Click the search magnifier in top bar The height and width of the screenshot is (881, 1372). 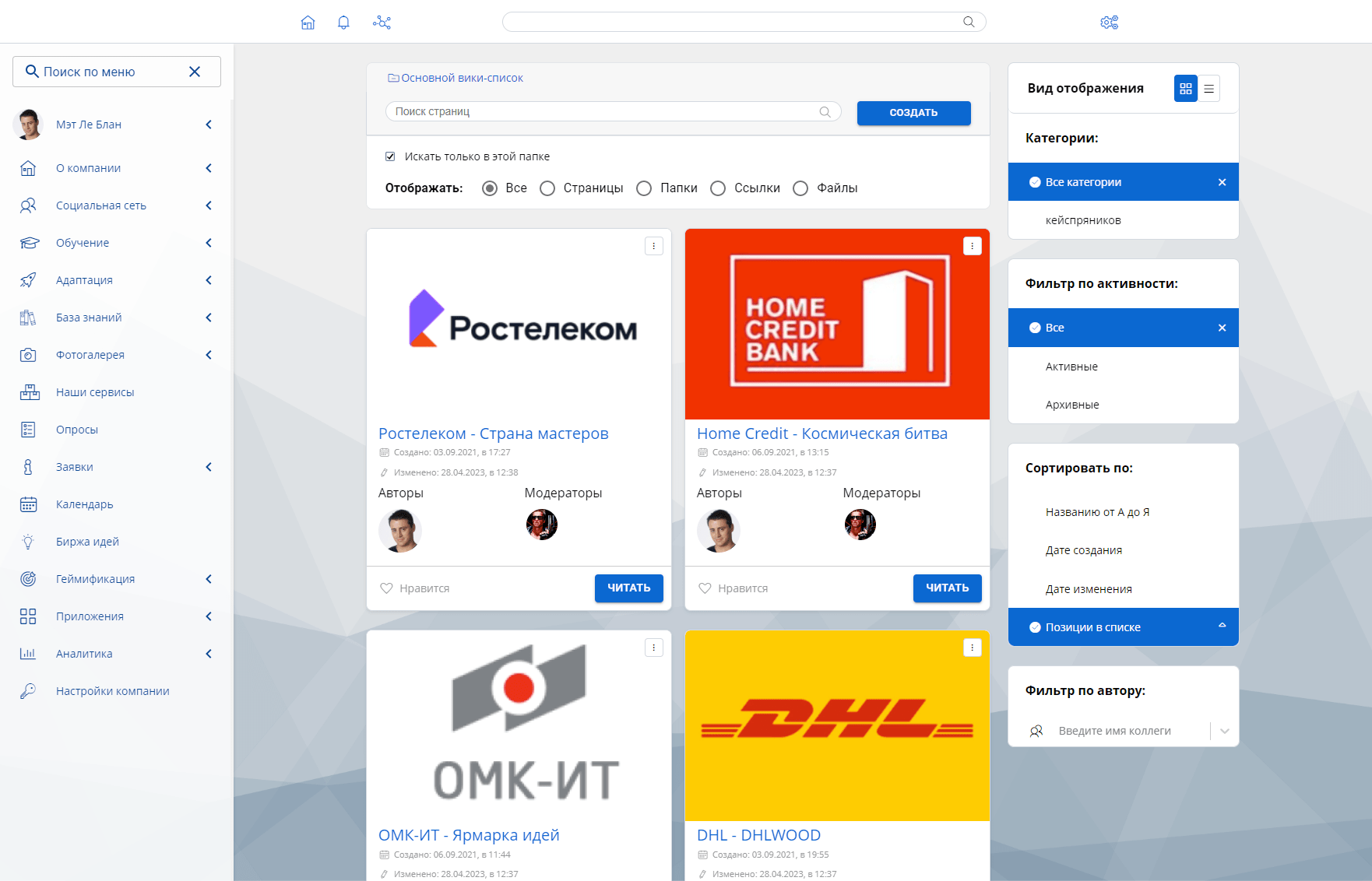click(969, 22)
